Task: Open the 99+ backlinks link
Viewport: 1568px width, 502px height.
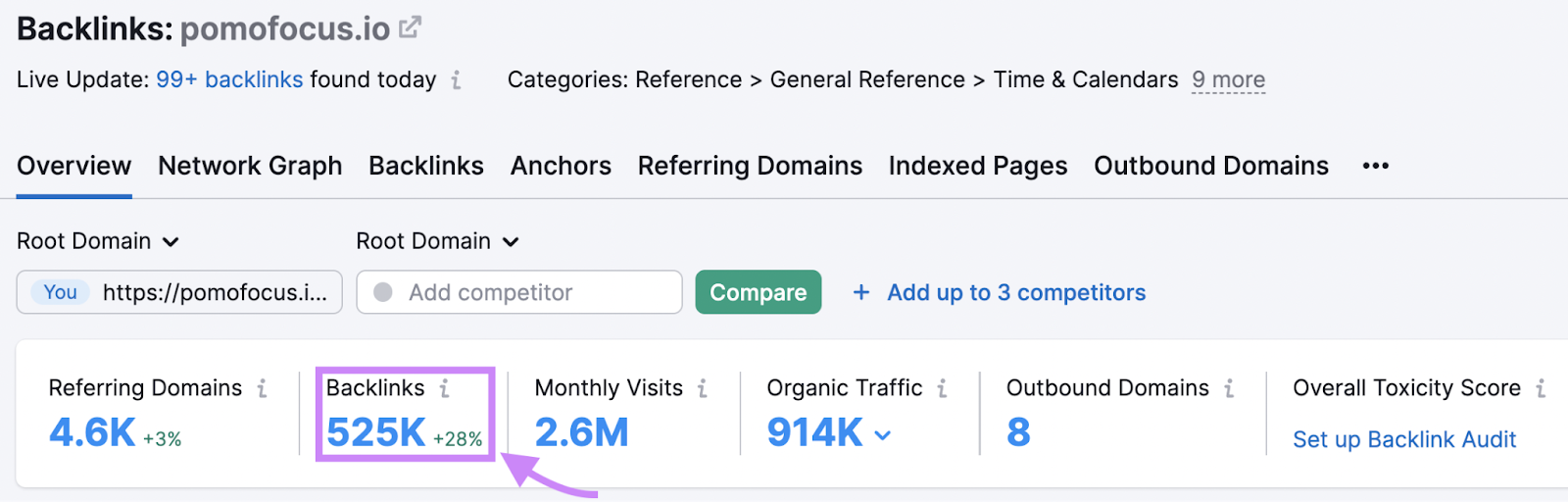Action: click(229, 80)
